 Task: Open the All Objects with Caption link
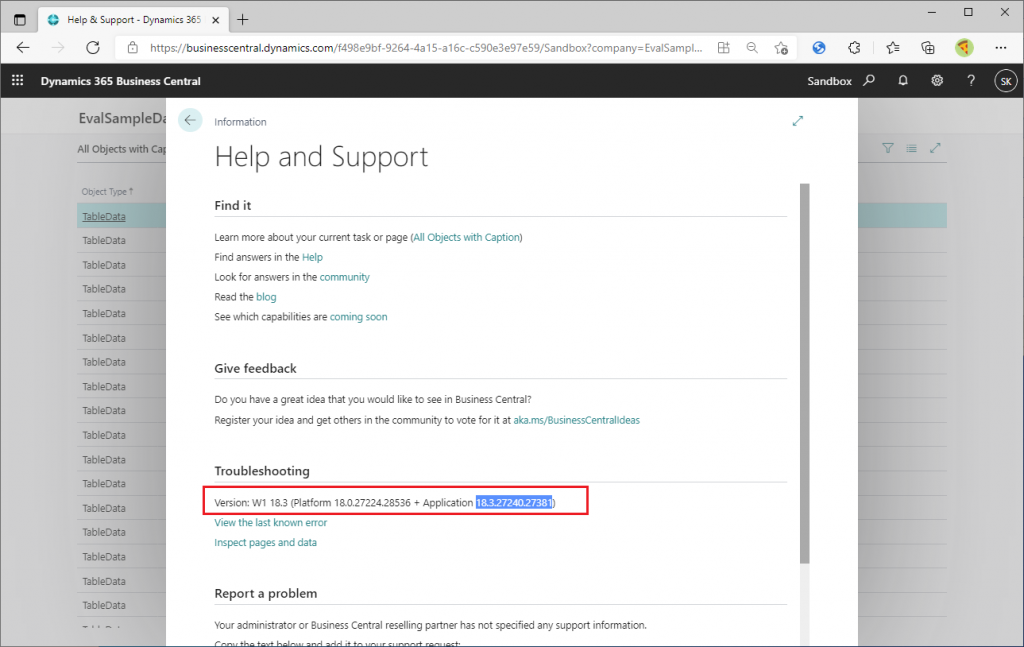coord(467,237)
